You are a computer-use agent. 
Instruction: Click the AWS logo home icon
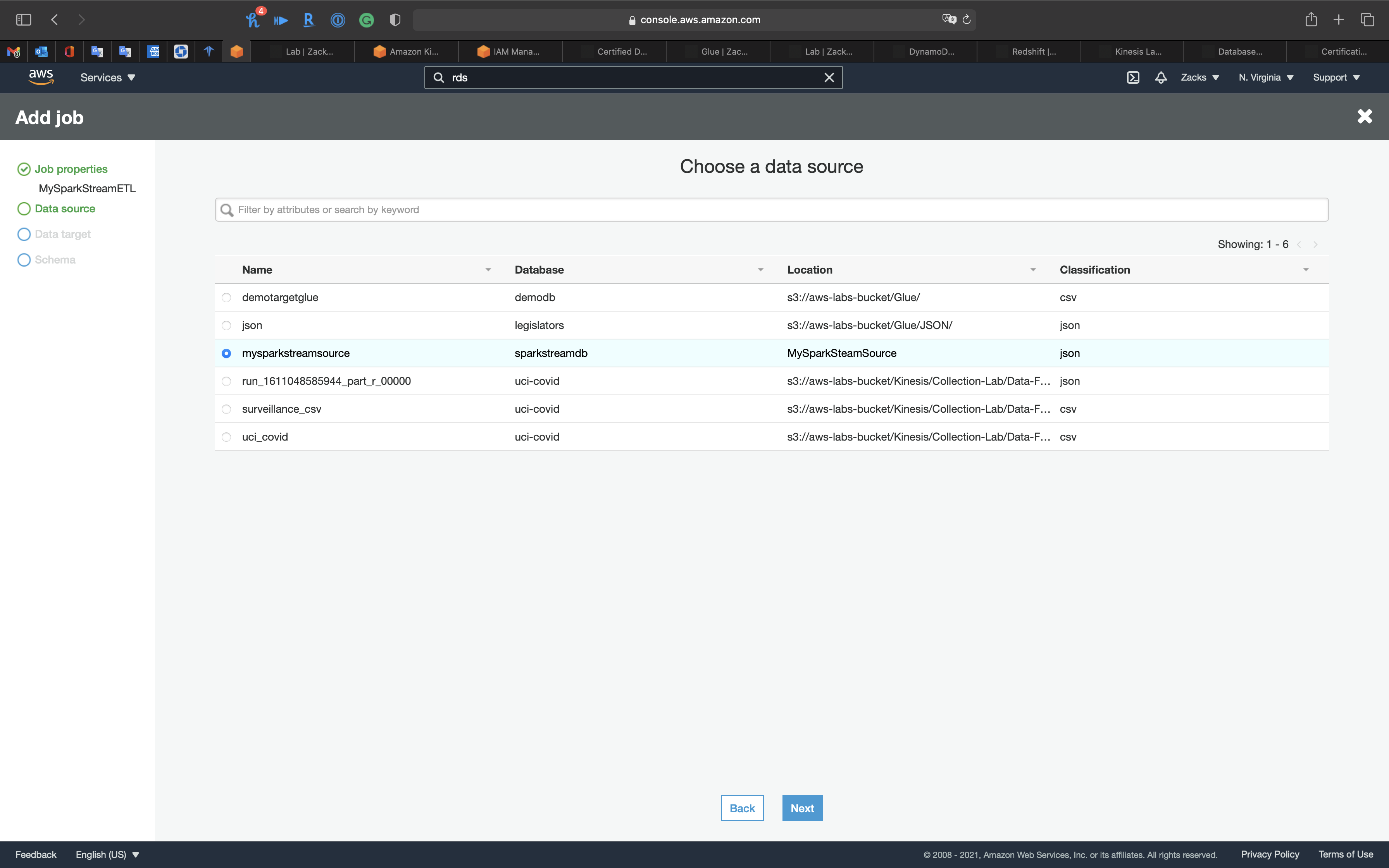click(41, 77)
